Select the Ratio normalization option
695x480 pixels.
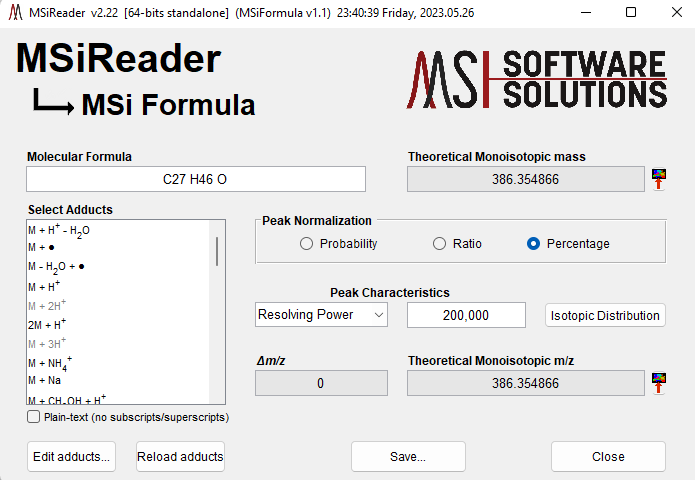point(439,243)
